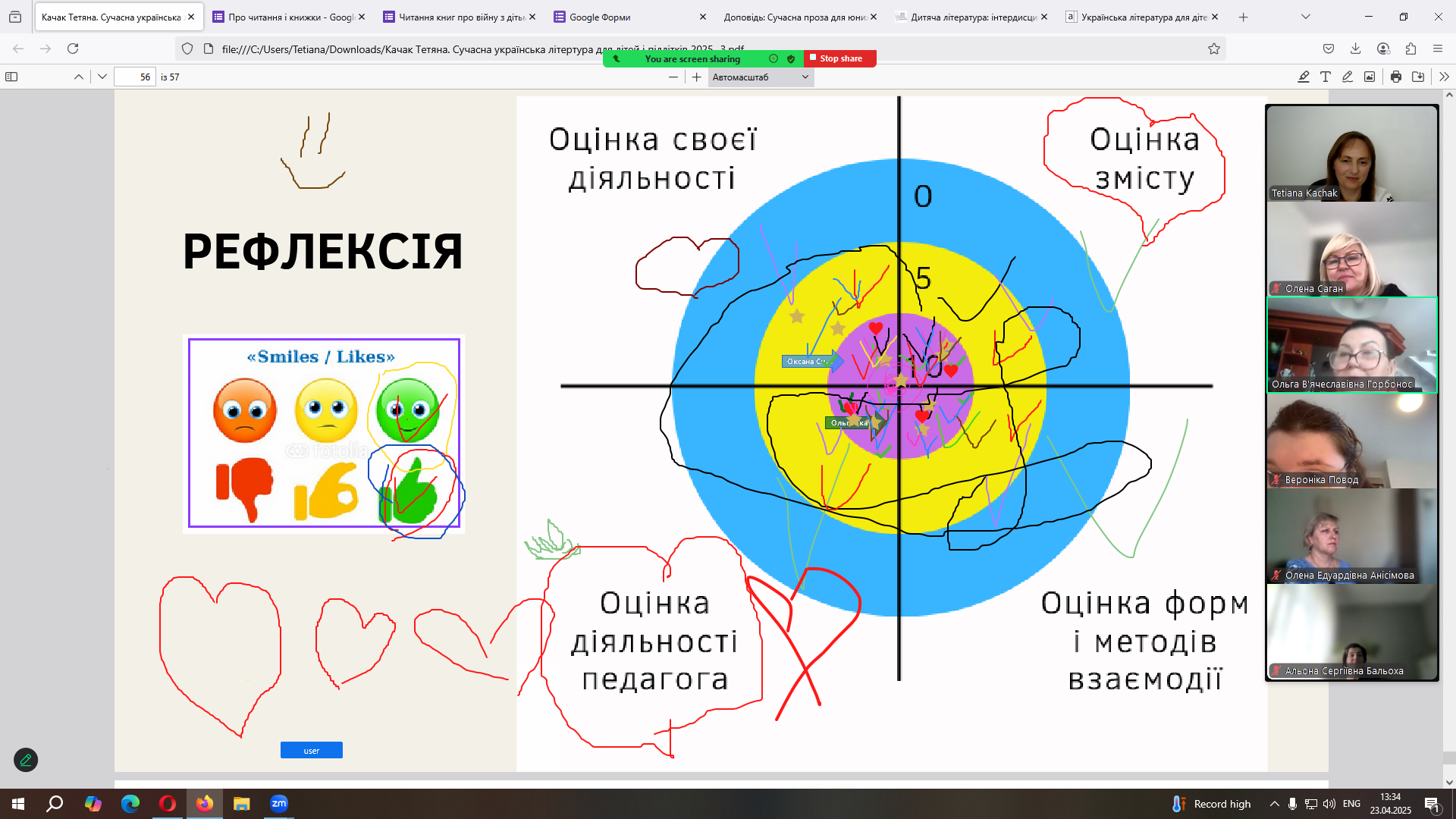This screenshot has height=819, width=1456.
Task: Go to the next PDF page
Action: [102, 77]
